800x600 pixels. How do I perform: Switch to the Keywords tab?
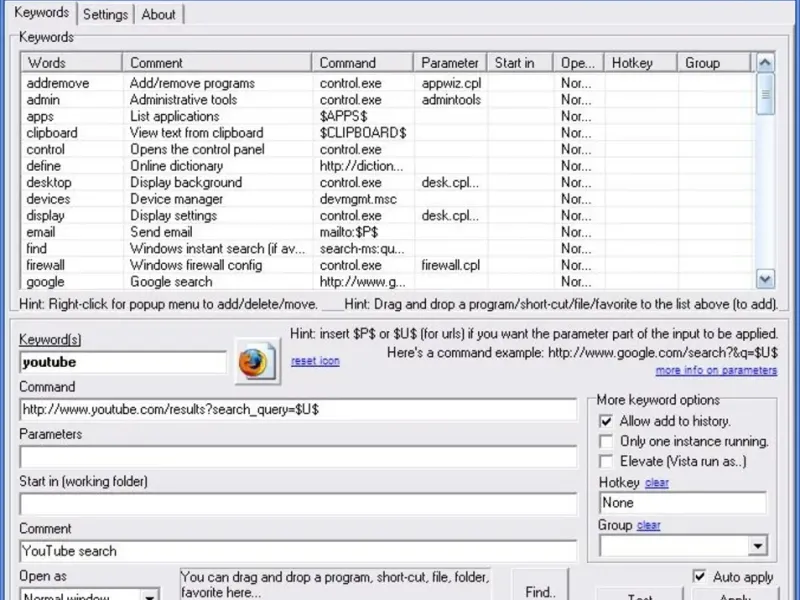(x=42, y=13)
